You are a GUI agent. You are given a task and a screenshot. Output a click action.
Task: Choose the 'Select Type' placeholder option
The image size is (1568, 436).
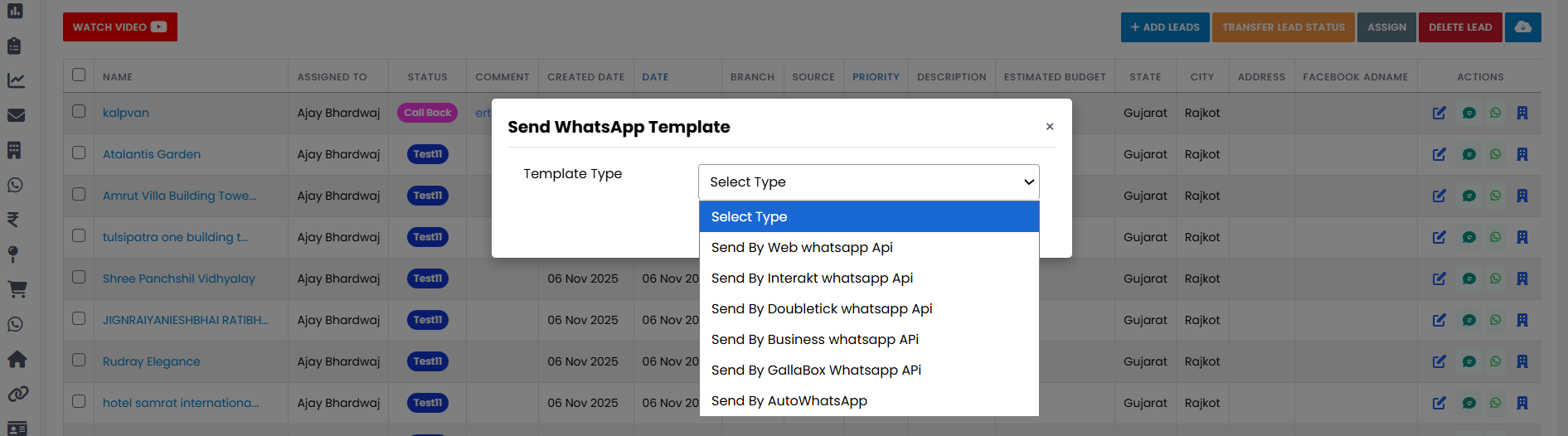[869, 216]
